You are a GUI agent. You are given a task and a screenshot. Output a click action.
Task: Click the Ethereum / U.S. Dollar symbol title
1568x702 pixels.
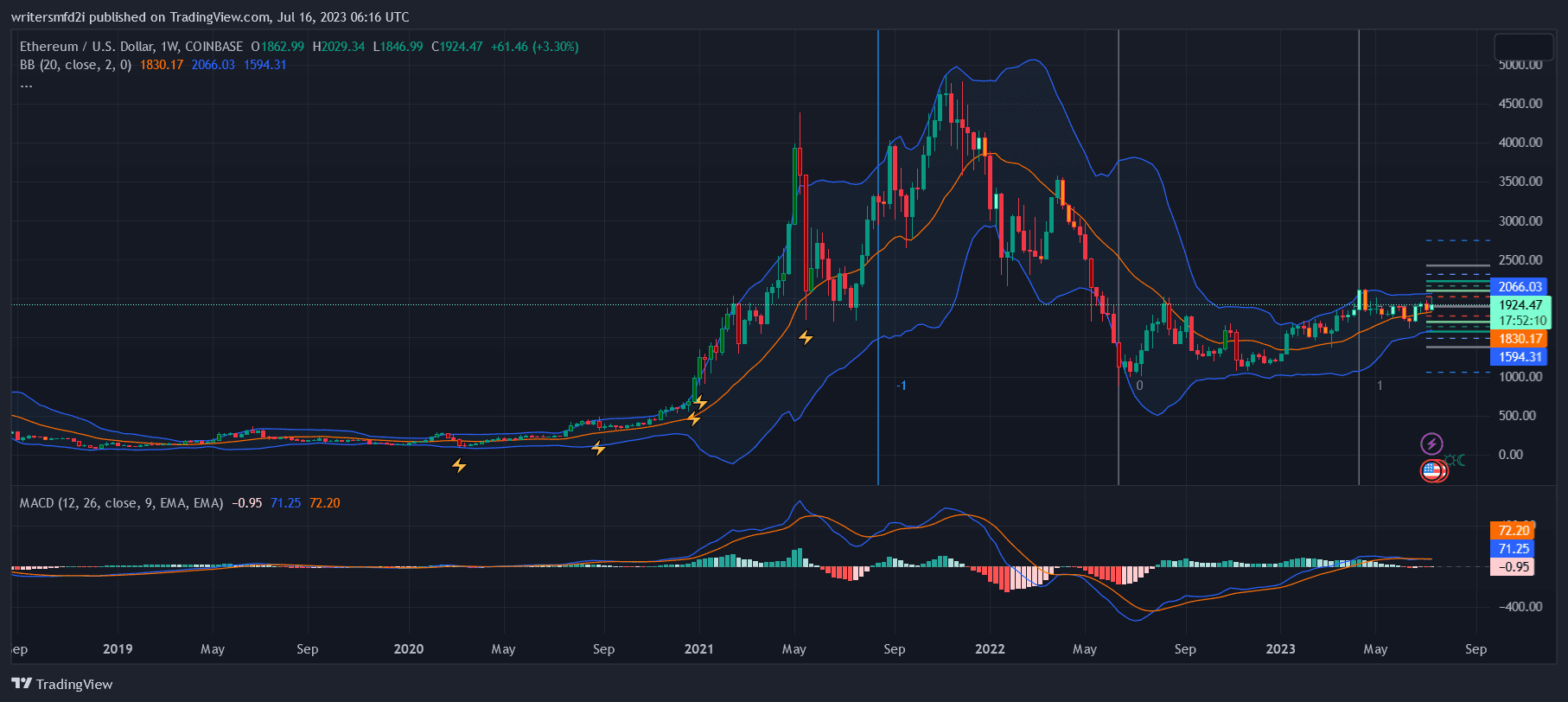(x=131, y=47)
